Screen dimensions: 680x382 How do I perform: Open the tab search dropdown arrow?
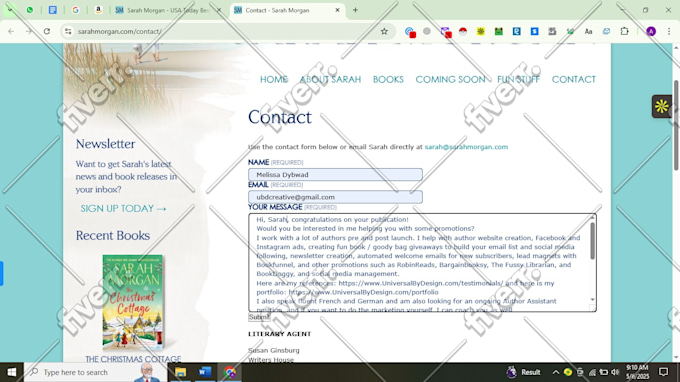pos(10,10)
